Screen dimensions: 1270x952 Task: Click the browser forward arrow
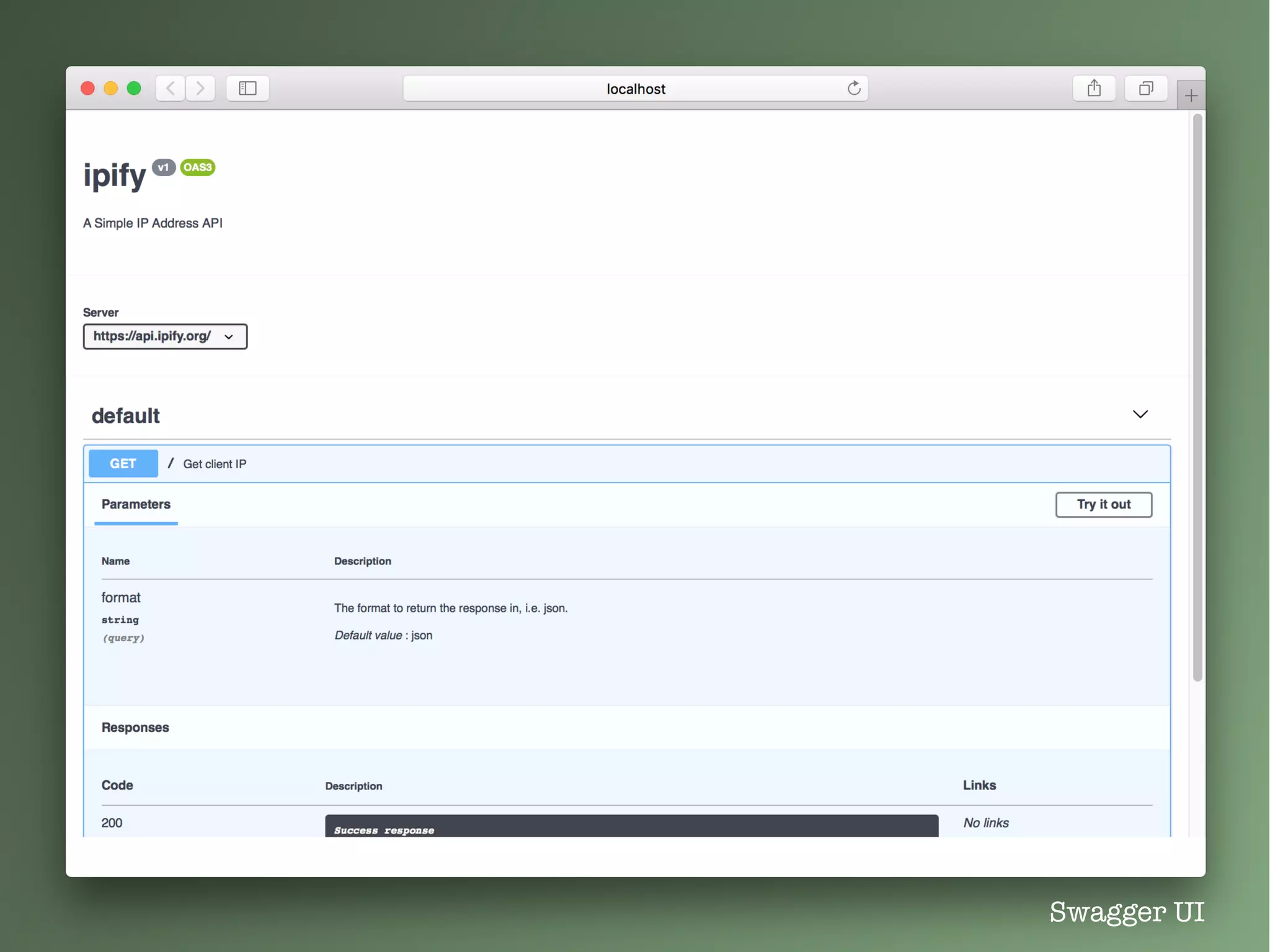pyautogui.click(x=200, y=88)
